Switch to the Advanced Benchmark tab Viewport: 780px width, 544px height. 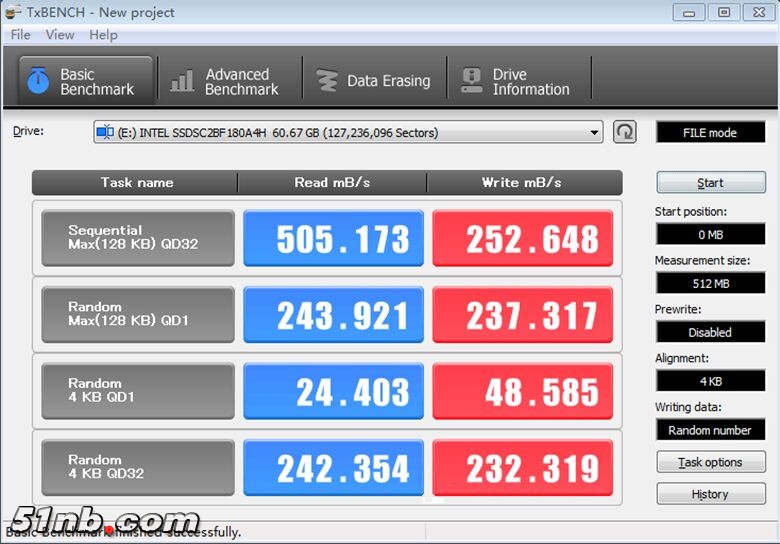click(x=230, y=82)
